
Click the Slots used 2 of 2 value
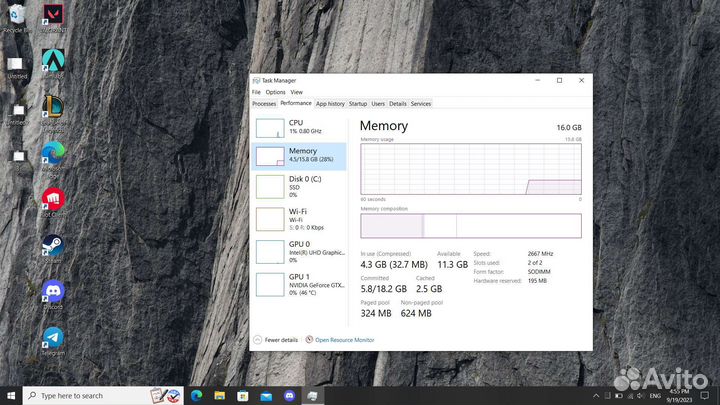[x=535, y=263]
